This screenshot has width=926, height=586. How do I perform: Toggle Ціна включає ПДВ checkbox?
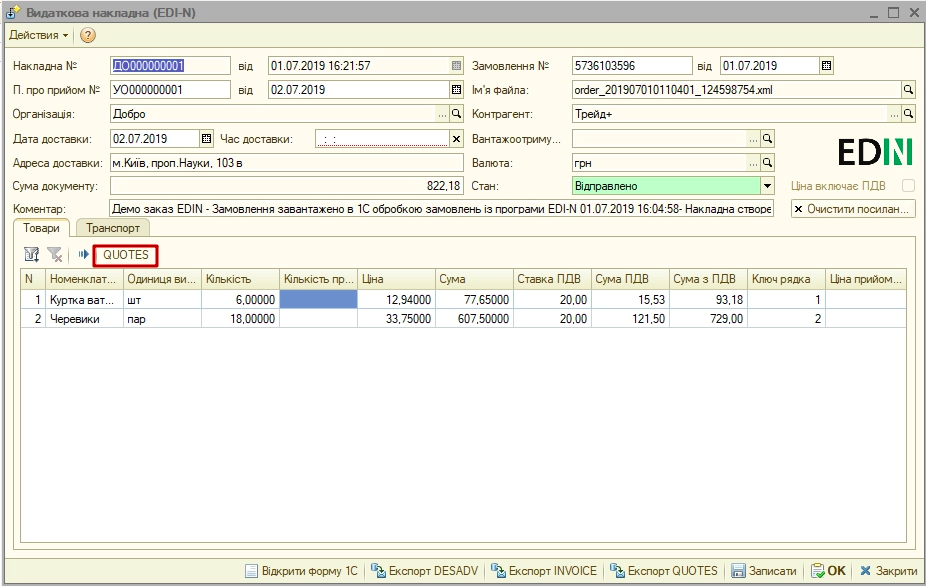908,186
